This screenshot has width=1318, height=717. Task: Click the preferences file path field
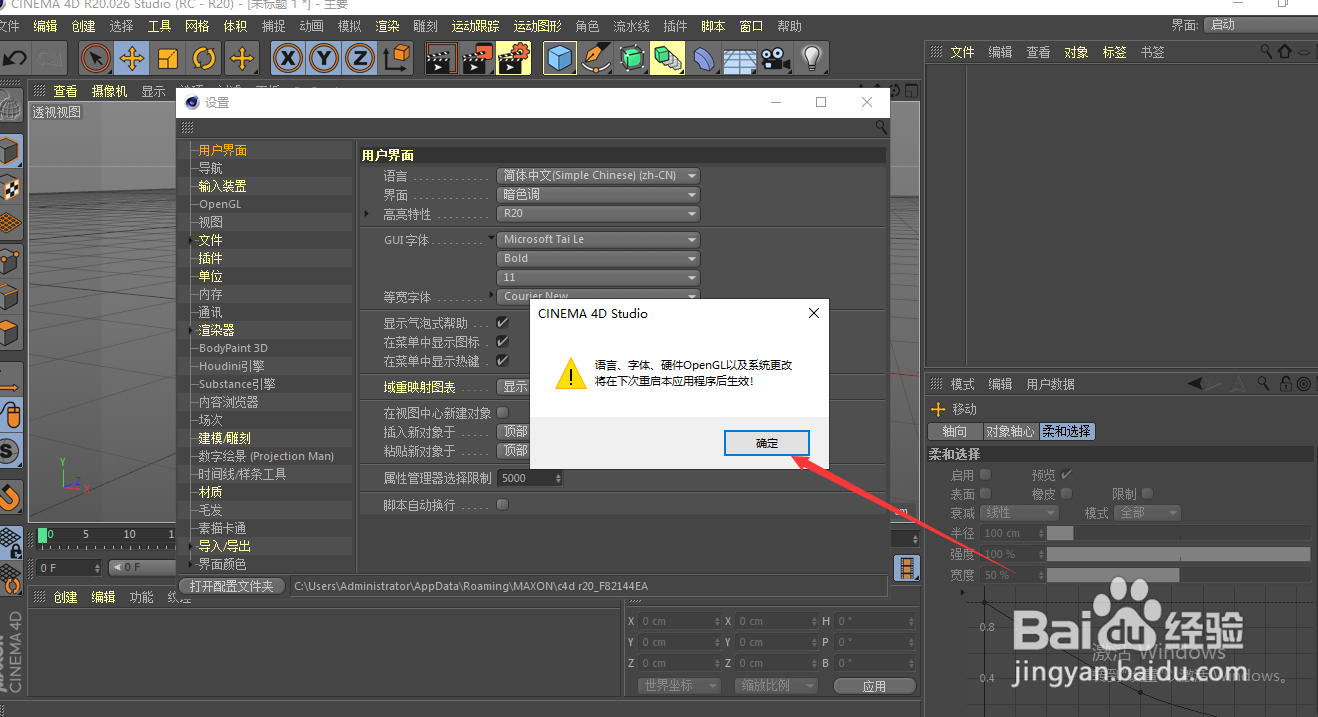589,586
